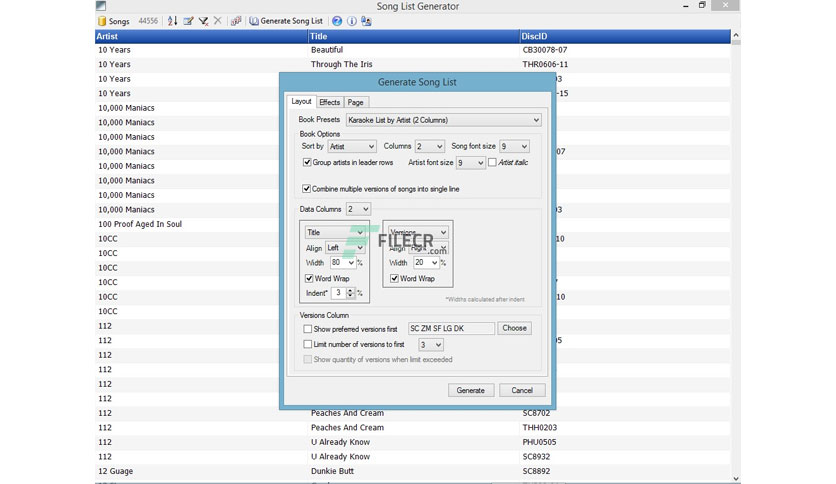Switch to the Page tab
The image size is (836, 484).
coord(356,102)
